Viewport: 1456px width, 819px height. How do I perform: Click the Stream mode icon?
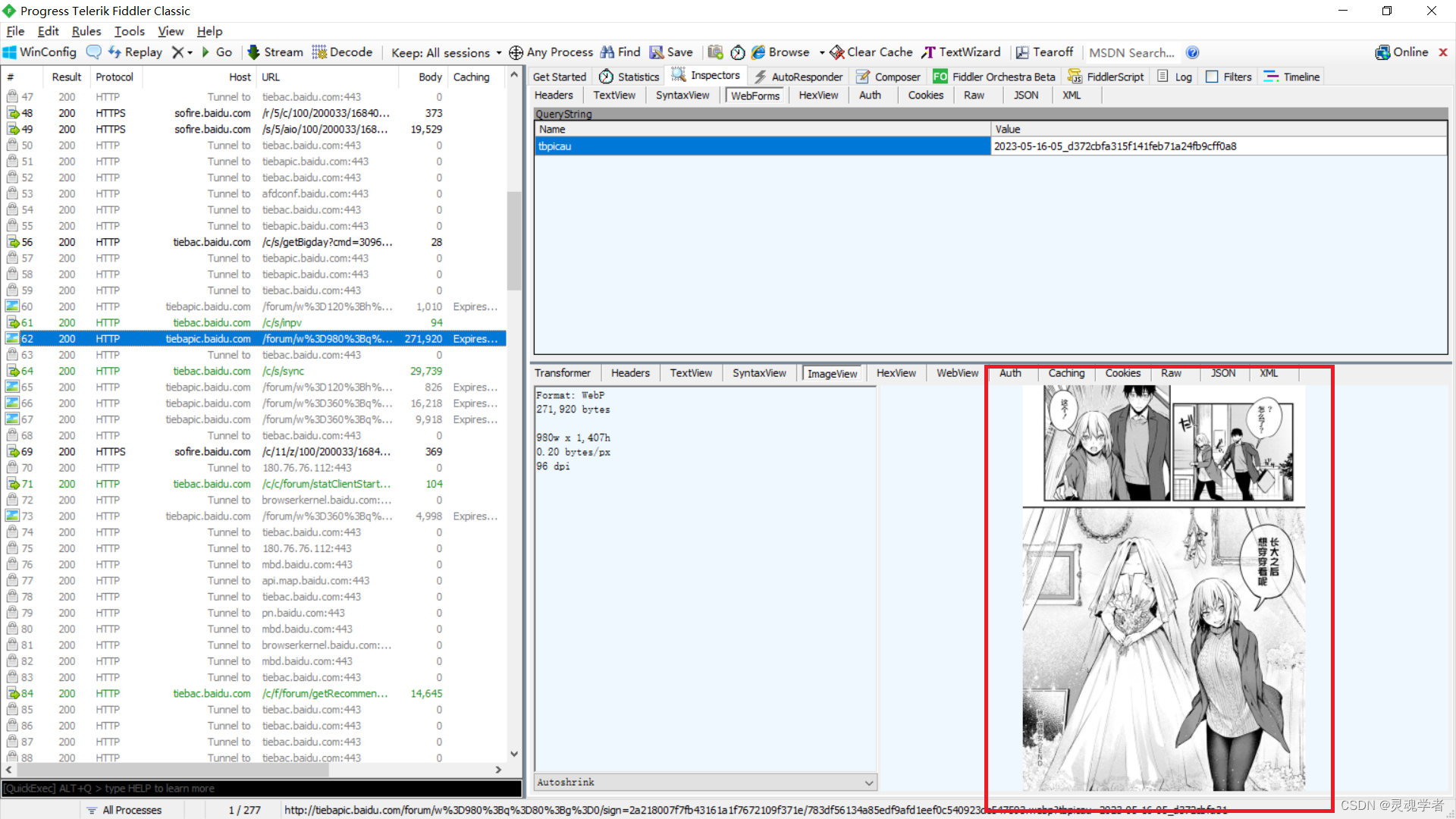pyautogui.click(x=254, y=52)
